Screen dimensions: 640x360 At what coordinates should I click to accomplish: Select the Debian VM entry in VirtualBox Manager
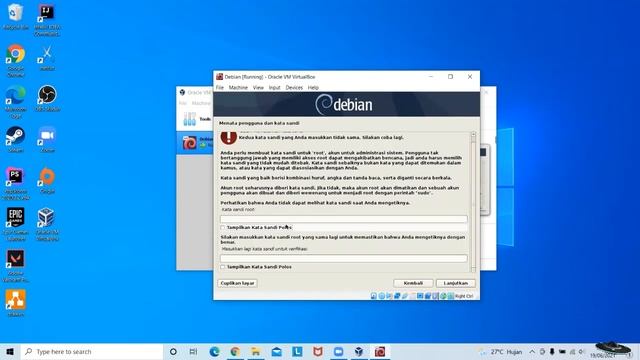point(195,143)
